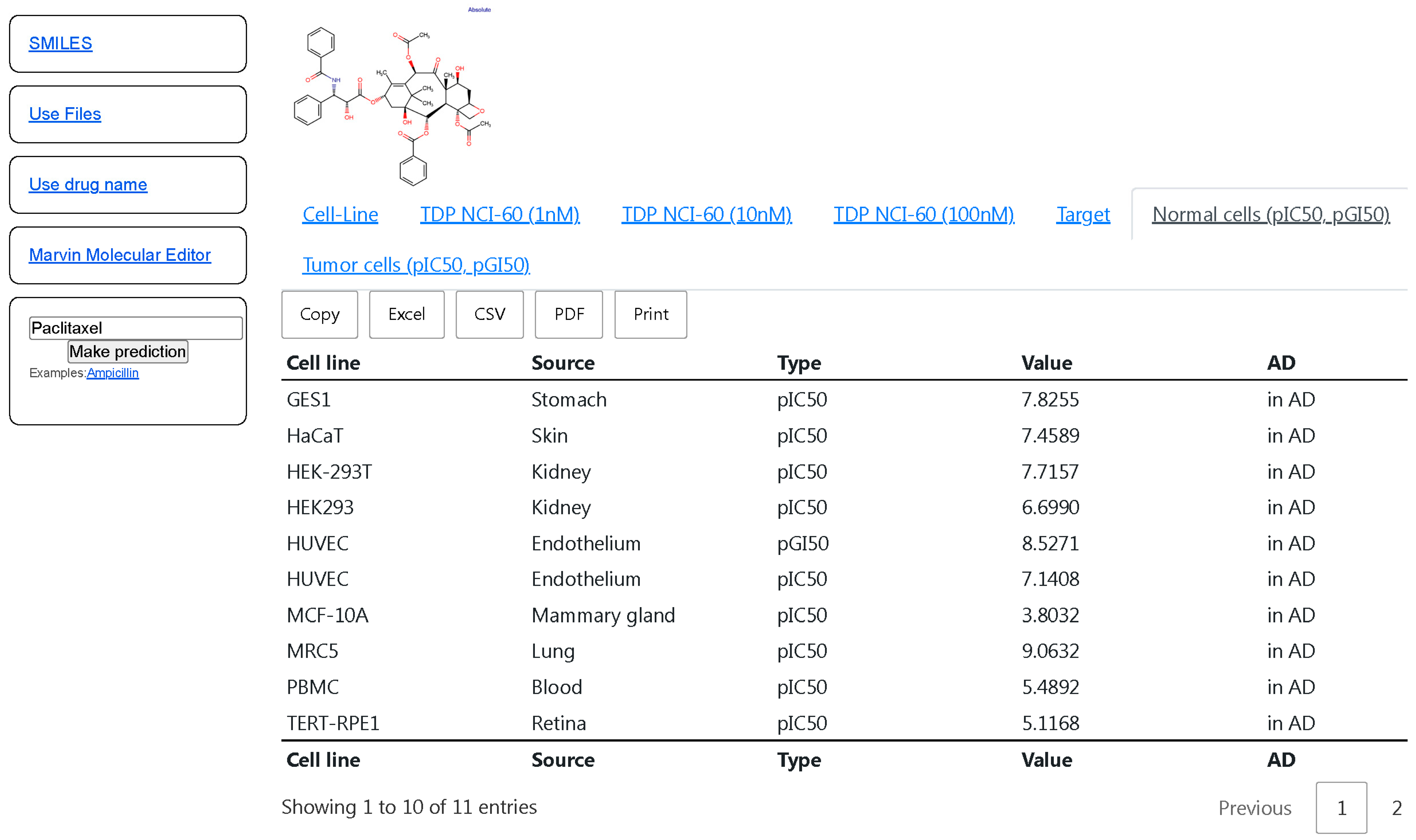Open the TDP NCI-60 (1nM) tab

coord(499,214)
